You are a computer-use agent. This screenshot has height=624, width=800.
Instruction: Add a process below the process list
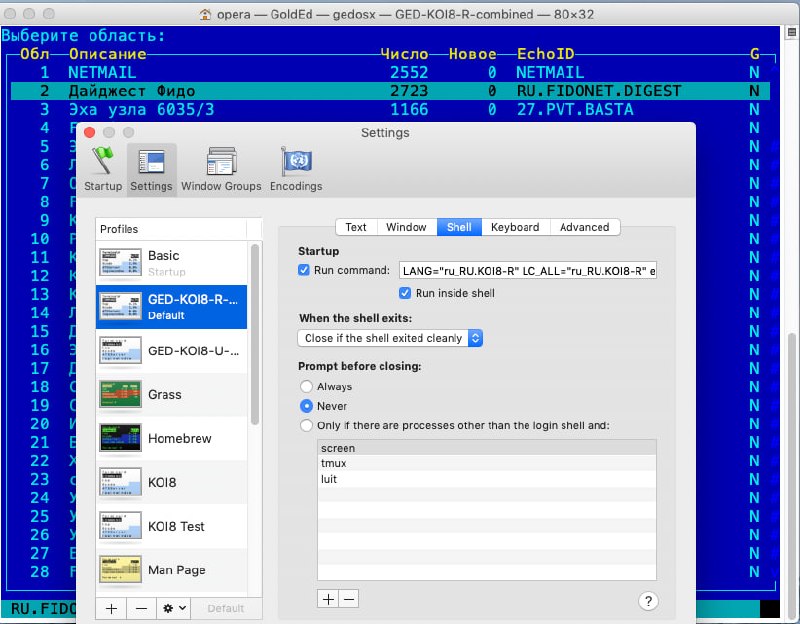pyautogui.click(x=328, y=599)
